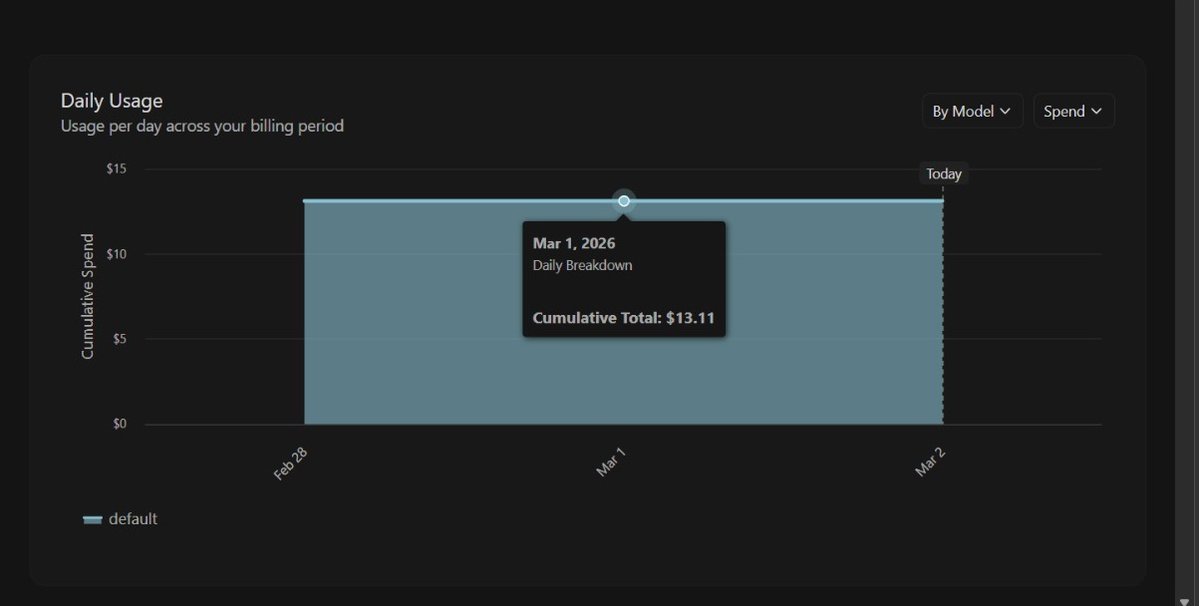
Task: Click the Cumulative Total $13.11 text
Action: (623, 318)
